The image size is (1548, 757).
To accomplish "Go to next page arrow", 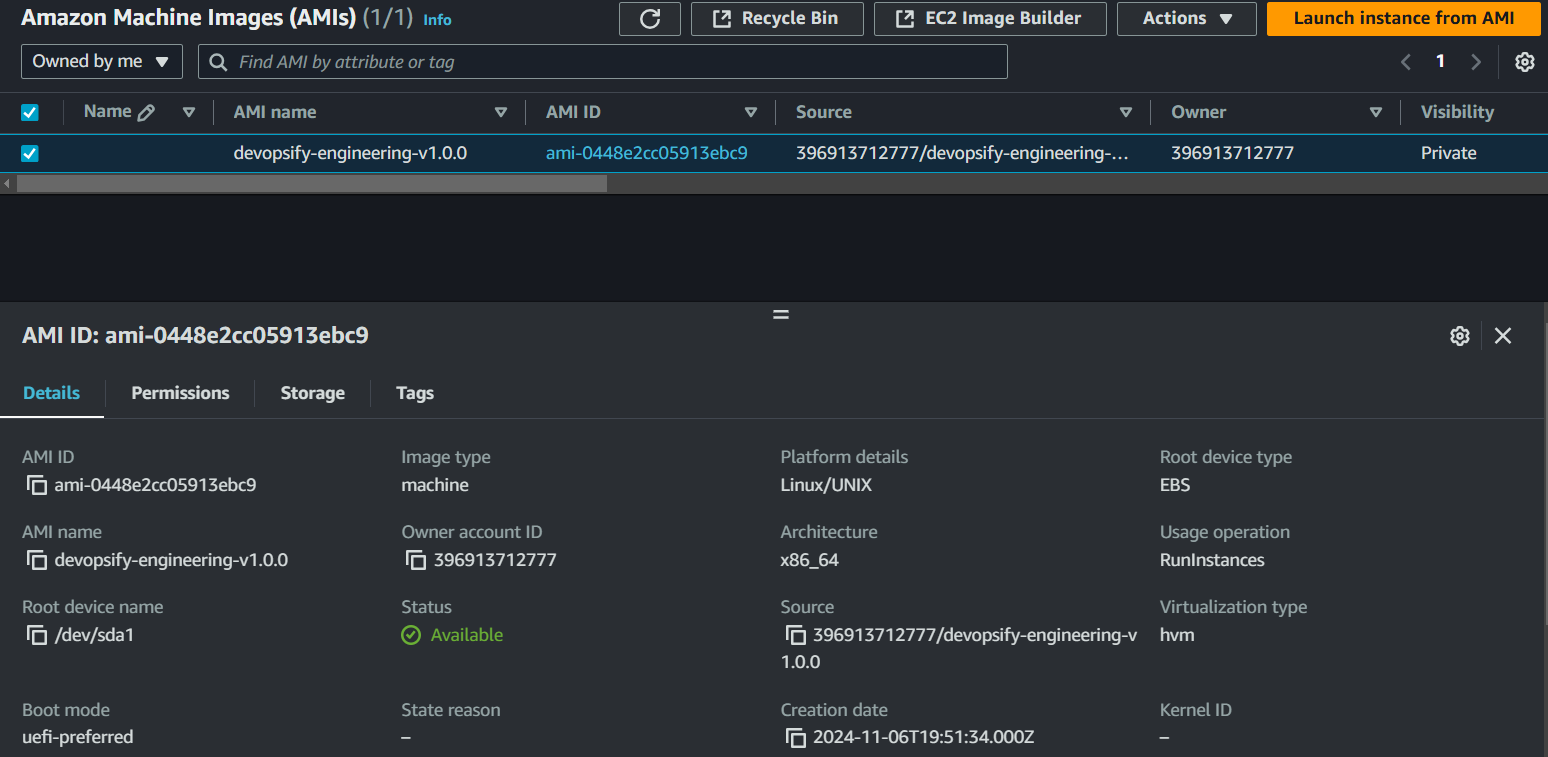I will pos(1475,62).
